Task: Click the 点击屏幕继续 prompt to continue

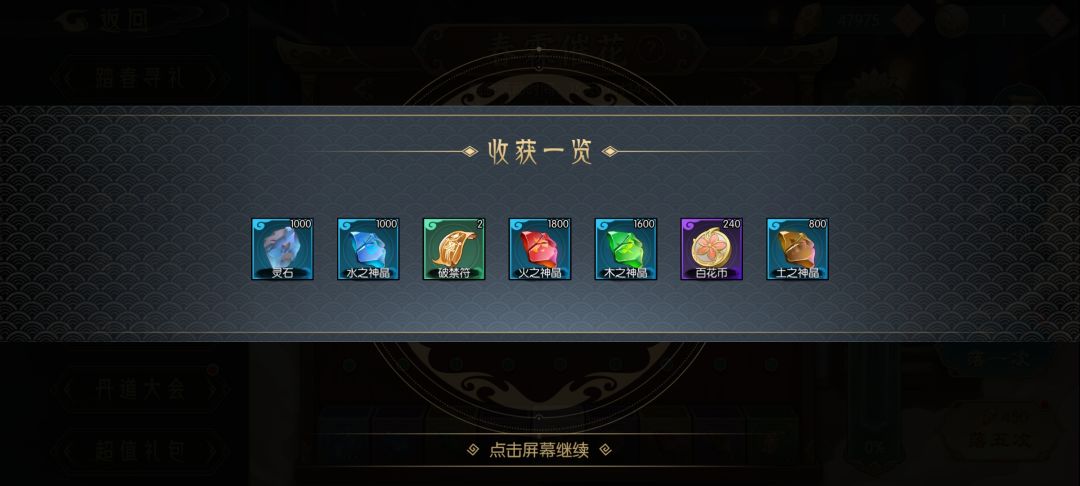Action: (539, 450)
